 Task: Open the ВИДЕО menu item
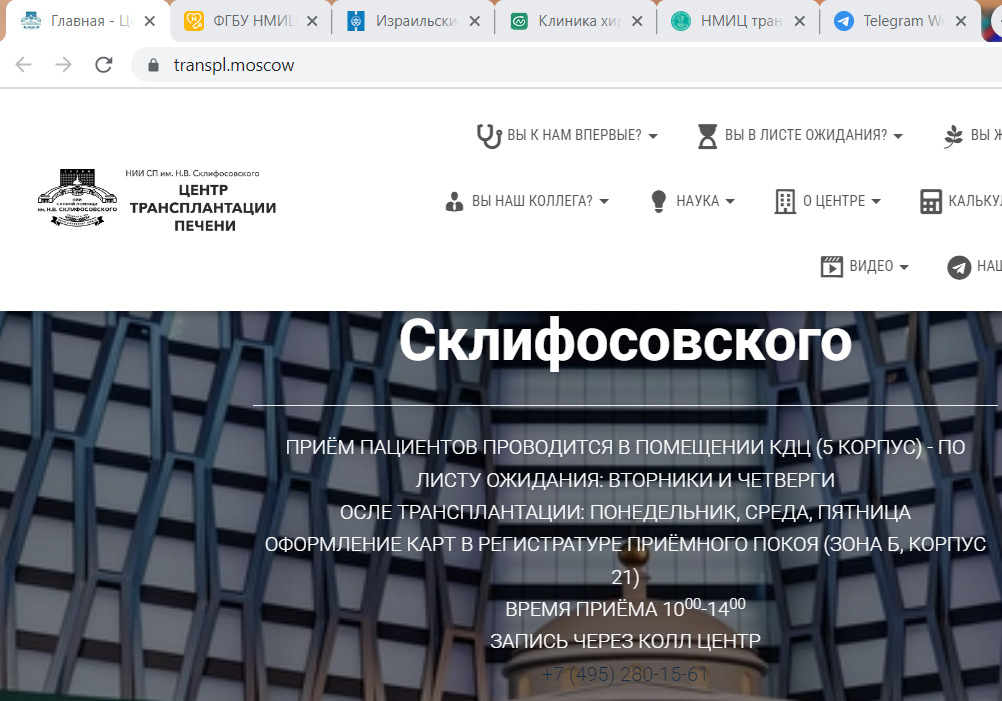(x=865, y=266)
